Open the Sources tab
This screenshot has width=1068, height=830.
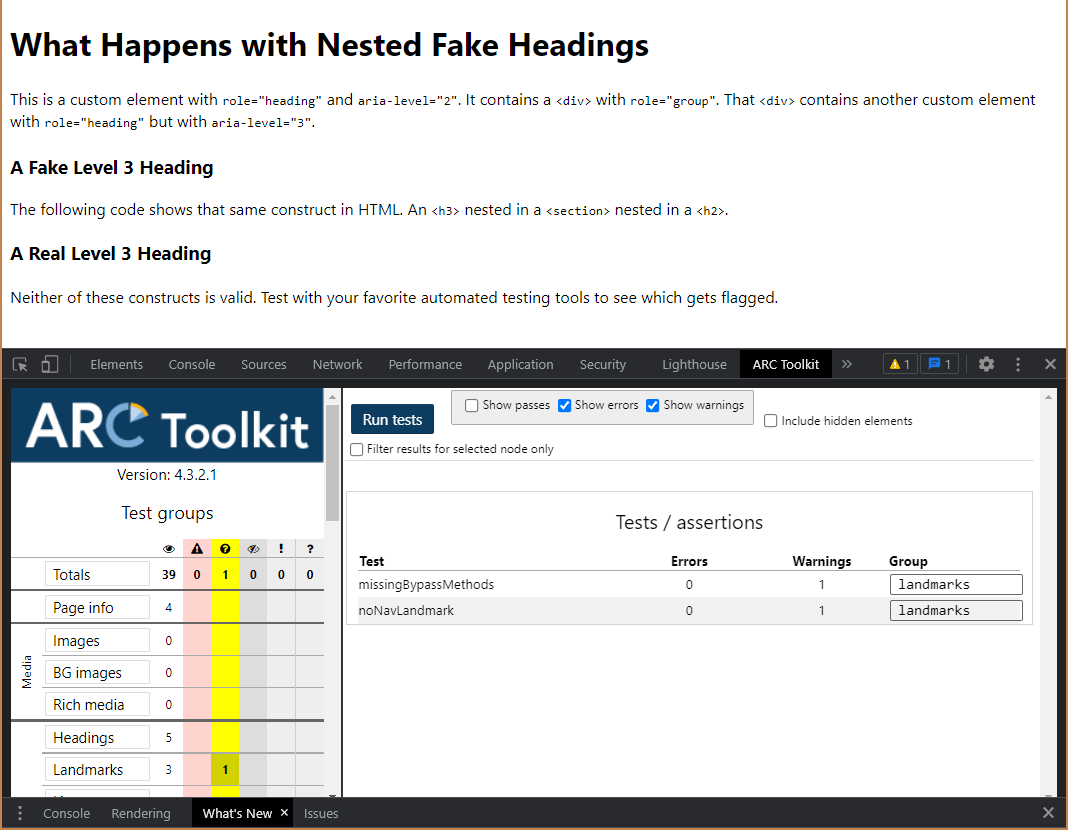(264, 364)
